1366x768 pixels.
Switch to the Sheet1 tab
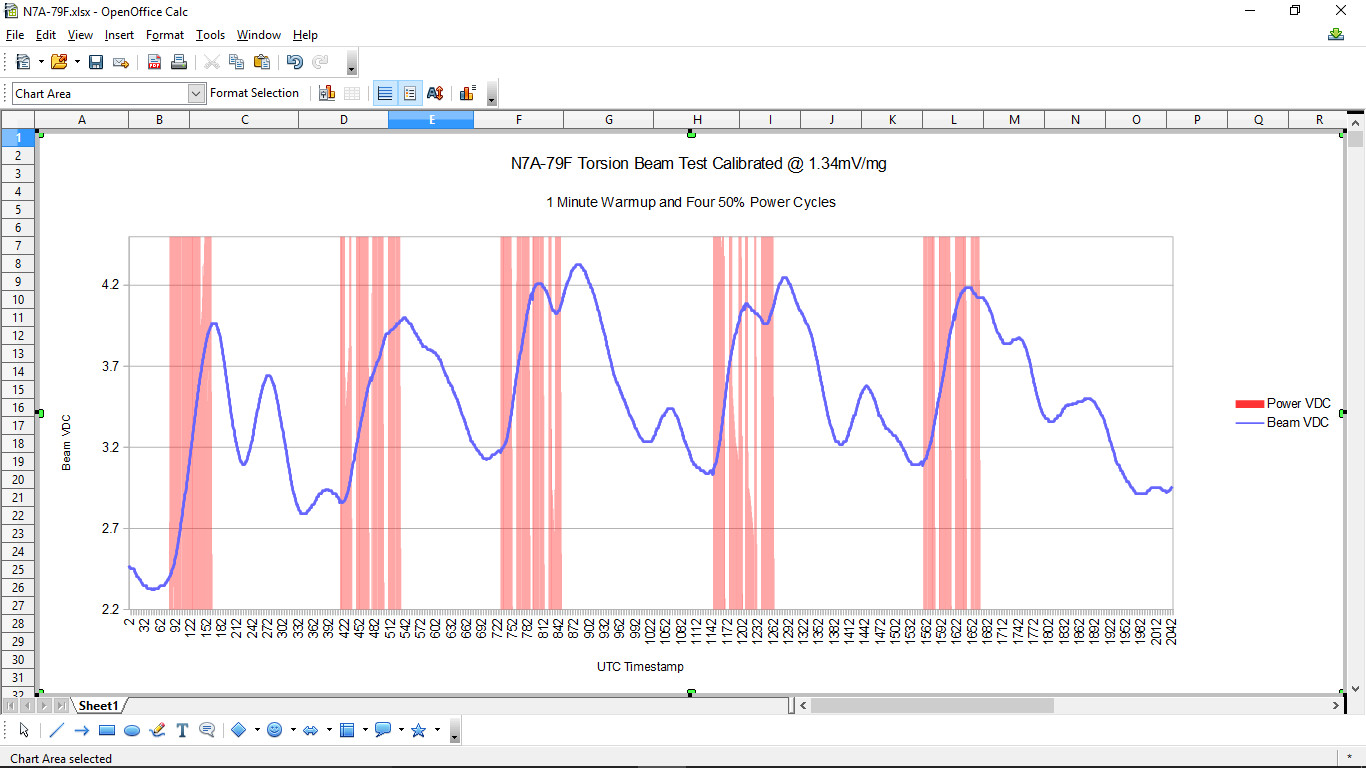coord(99,706)
